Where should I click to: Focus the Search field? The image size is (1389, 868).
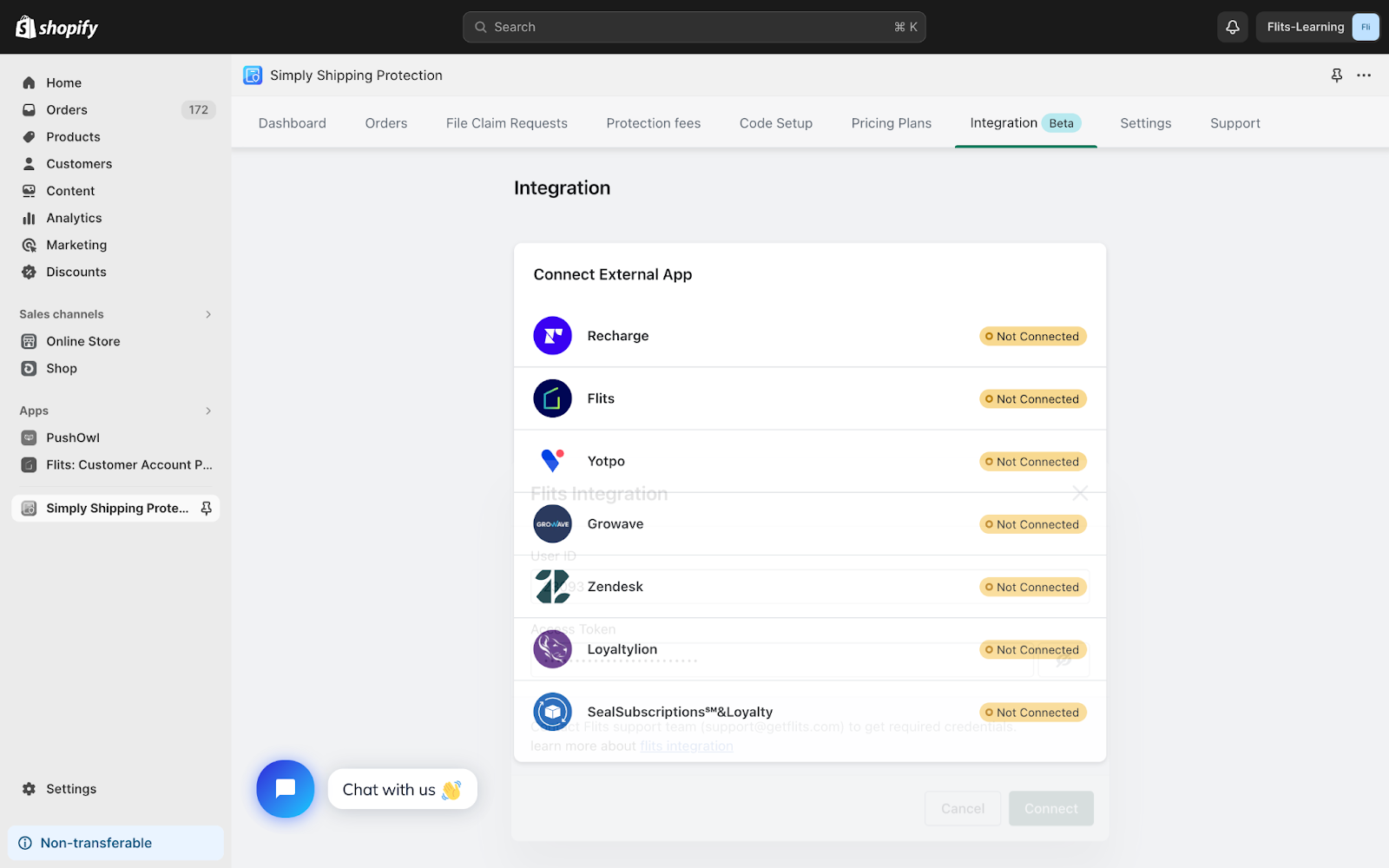[x=694, y=27]
